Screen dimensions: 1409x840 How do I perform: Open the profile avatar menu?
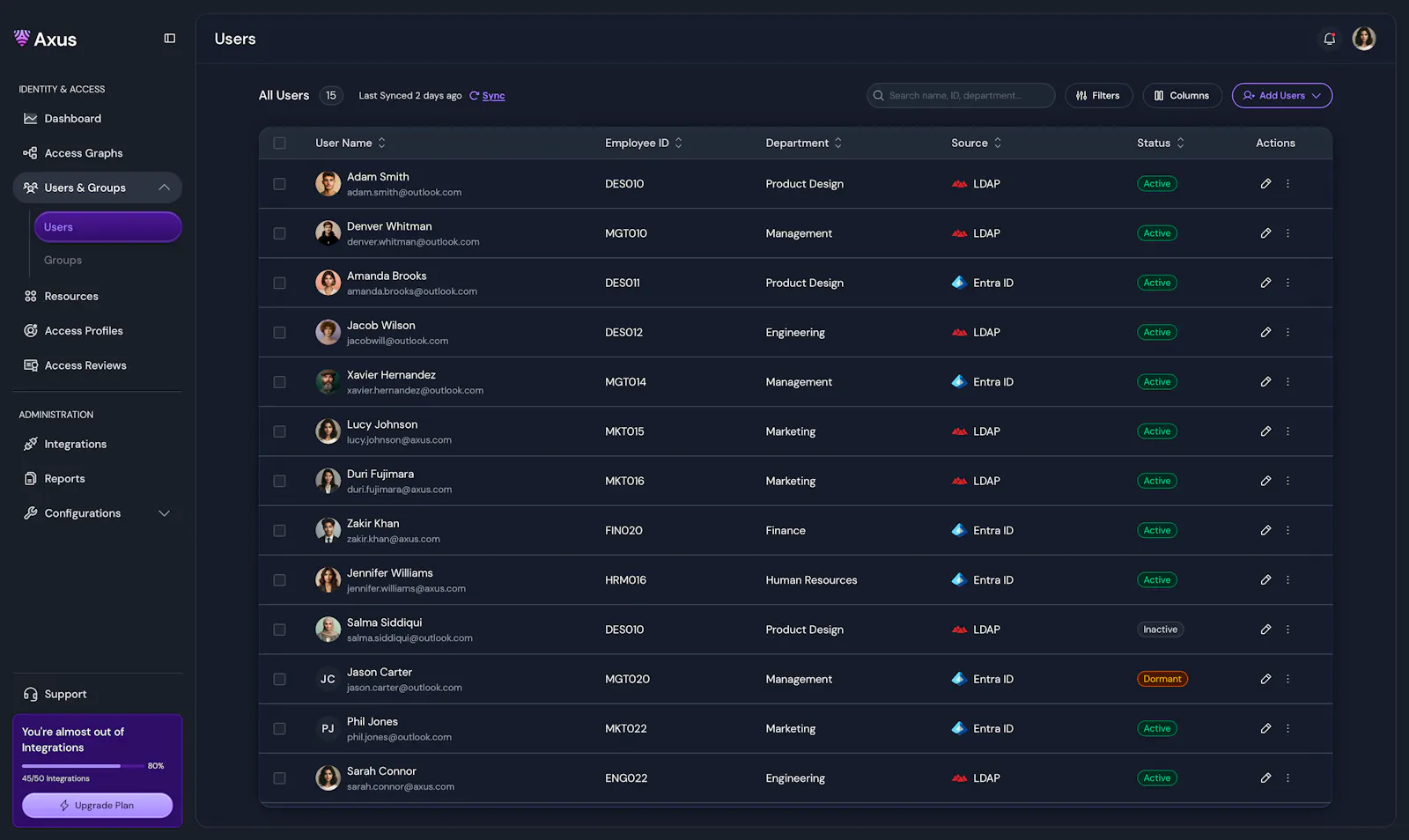pyautogui.click(x=1364, y=39)
